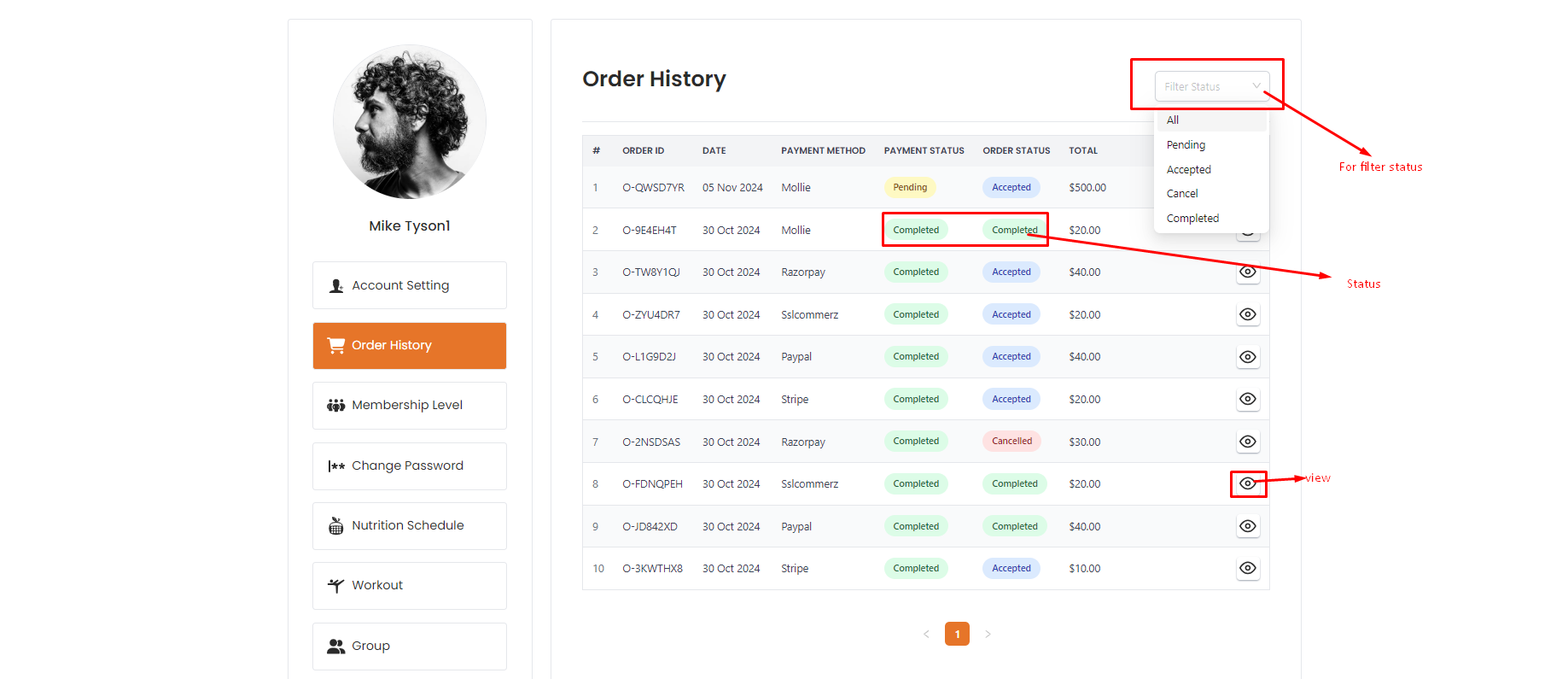This screenshot has height=679, width=1568.
Task: Click the $500.00 total
Action: point(1087,188)
